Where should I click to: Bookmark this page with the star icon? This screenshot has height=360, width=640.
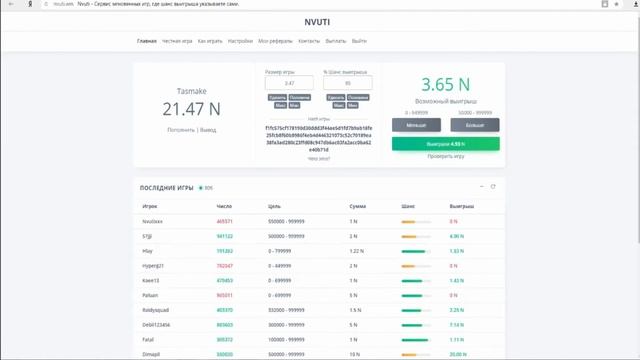click(616, 4)
